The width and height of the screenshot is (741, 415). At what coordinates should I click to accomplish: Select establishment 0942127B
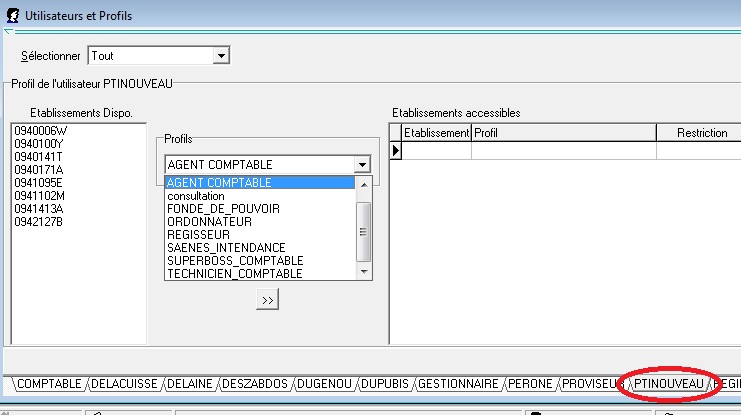[x=38, y=222]
